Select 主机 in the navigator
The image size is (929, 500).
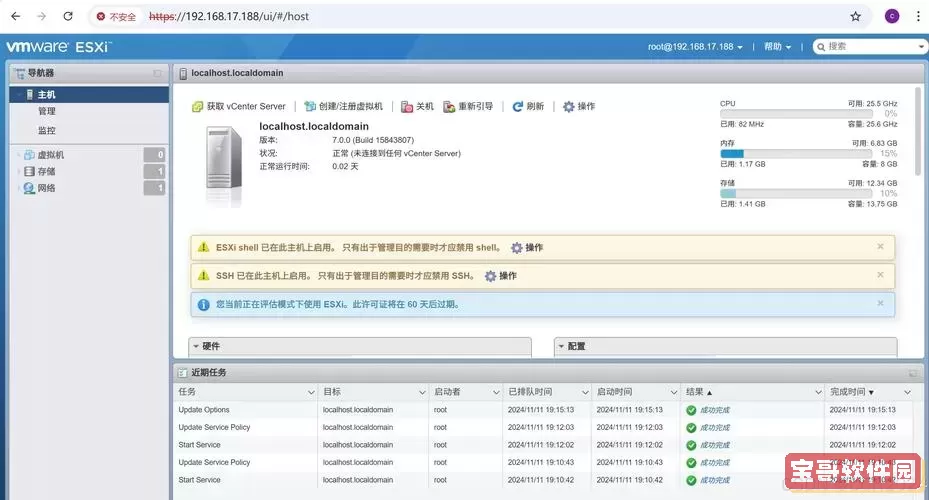click(89, 94)
